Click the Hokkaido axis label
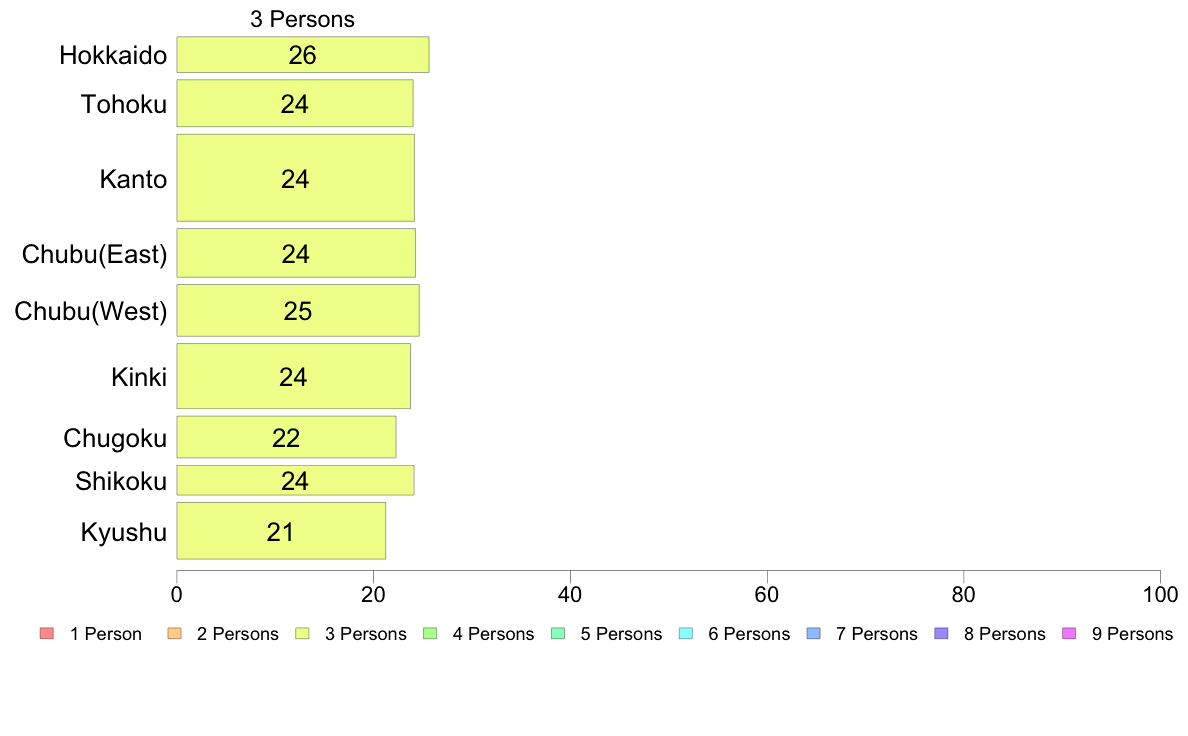The height and width of the screenshot is (736, 1188). point(113,55)
